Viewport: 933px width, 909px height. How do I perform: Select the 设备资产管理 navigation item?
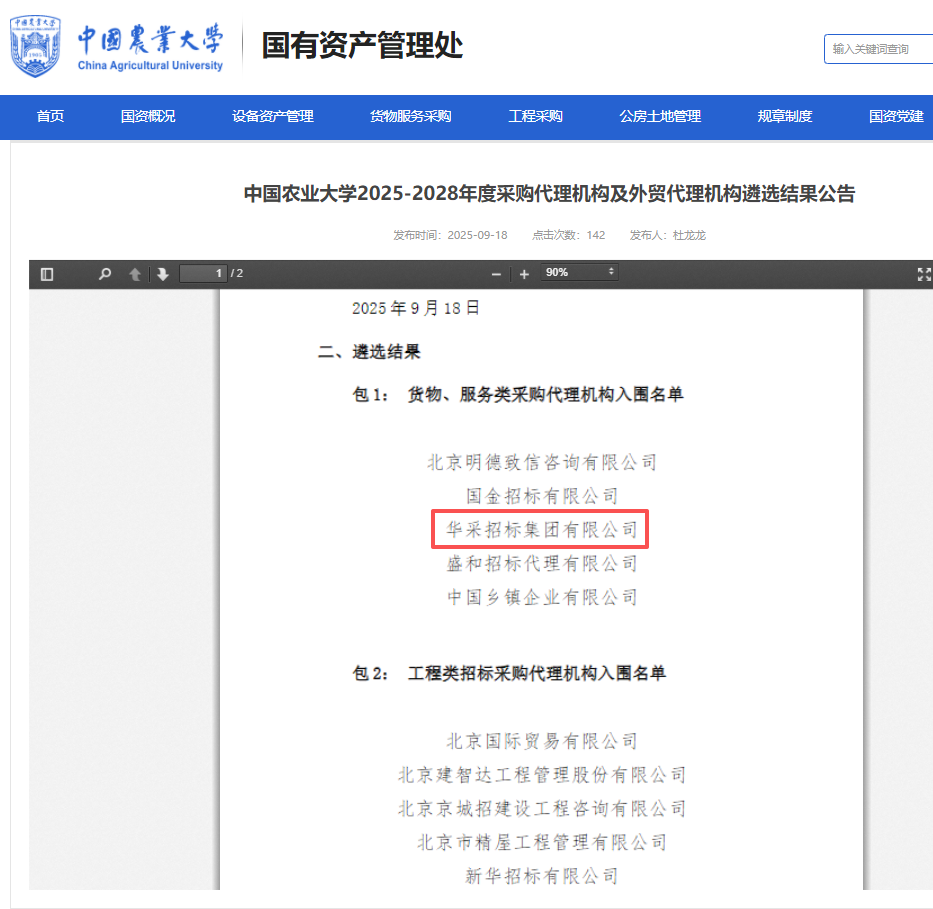(273, 116)
